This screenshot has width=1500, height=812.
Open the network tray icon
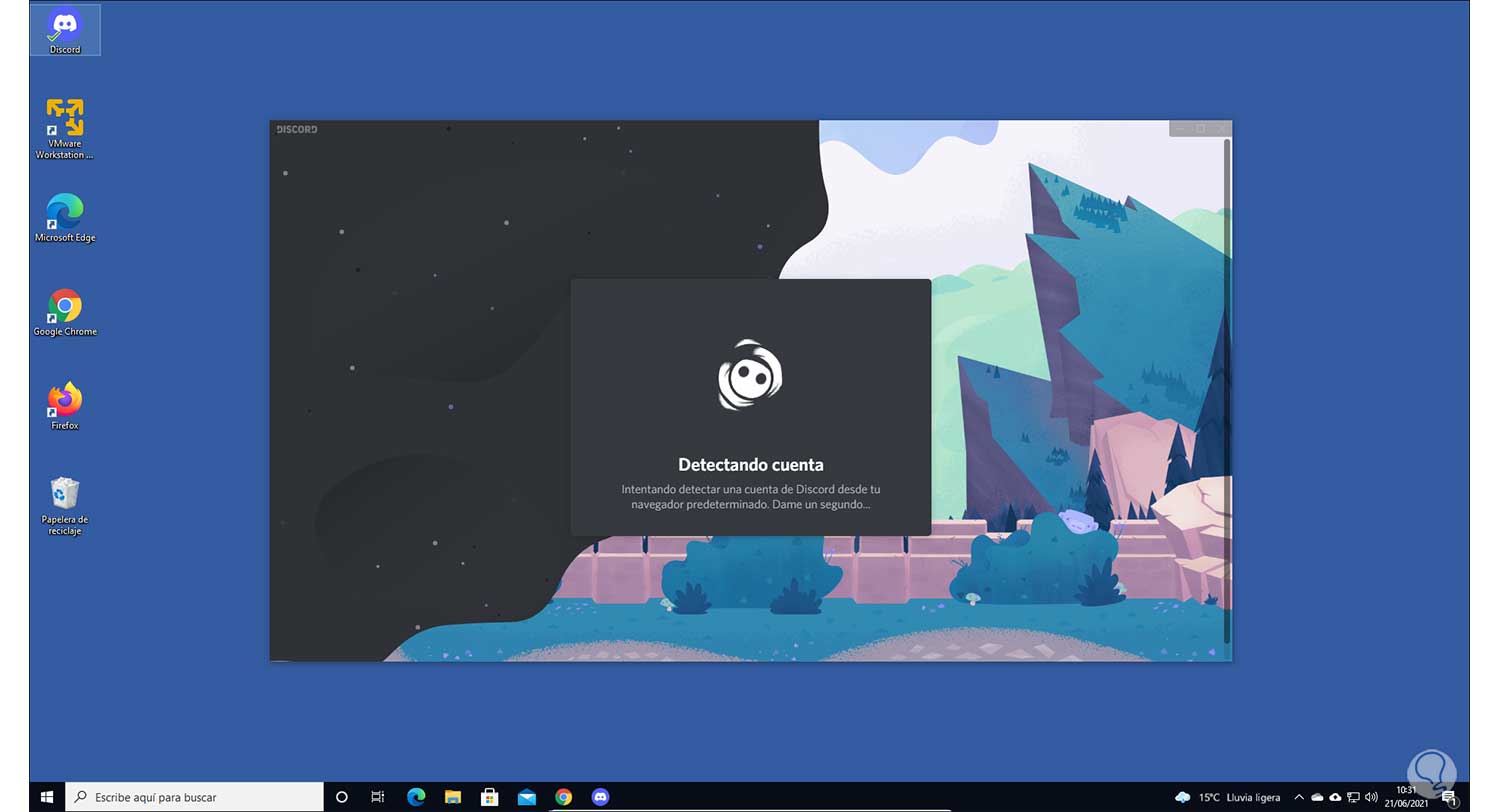[1353, 797]
